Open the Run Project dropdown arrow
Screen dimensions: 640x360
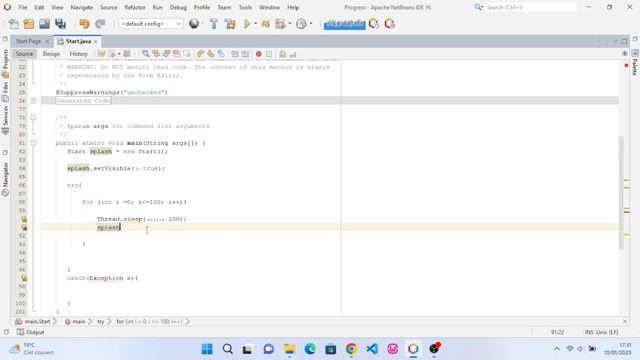tap(256, 24)
